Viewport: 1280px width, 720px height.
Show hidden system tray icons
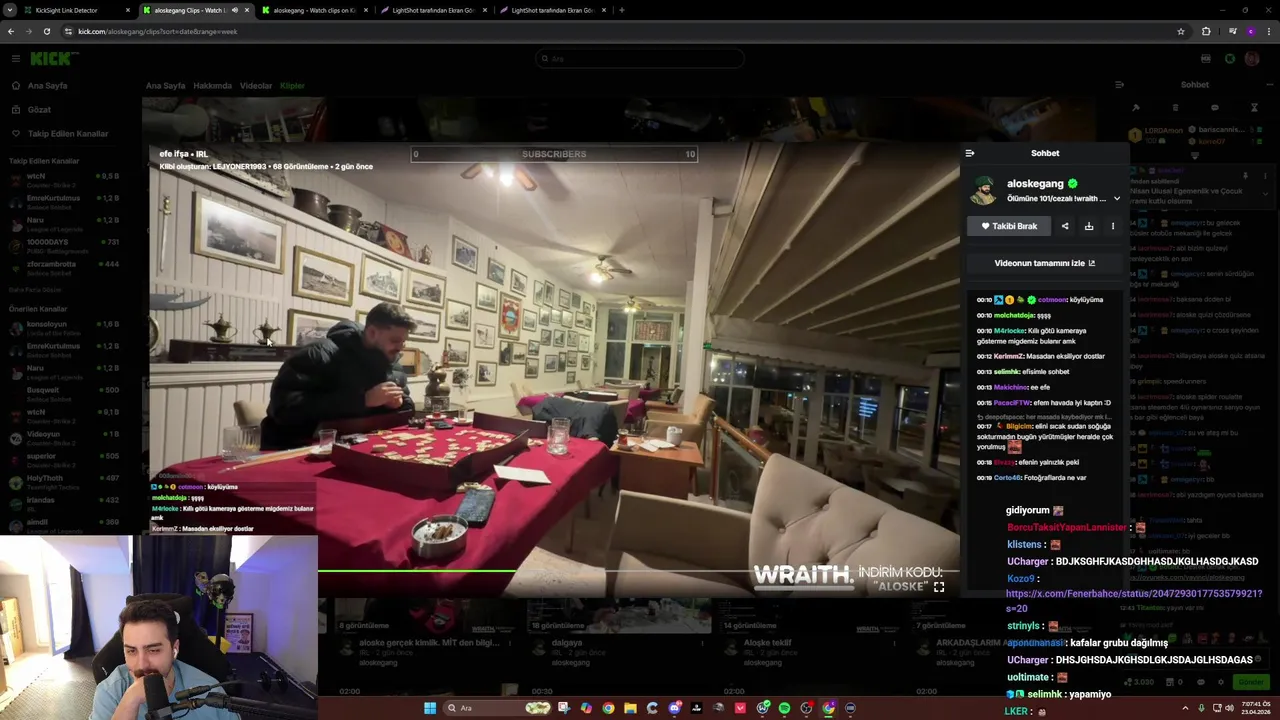[x=1187, y=709]
